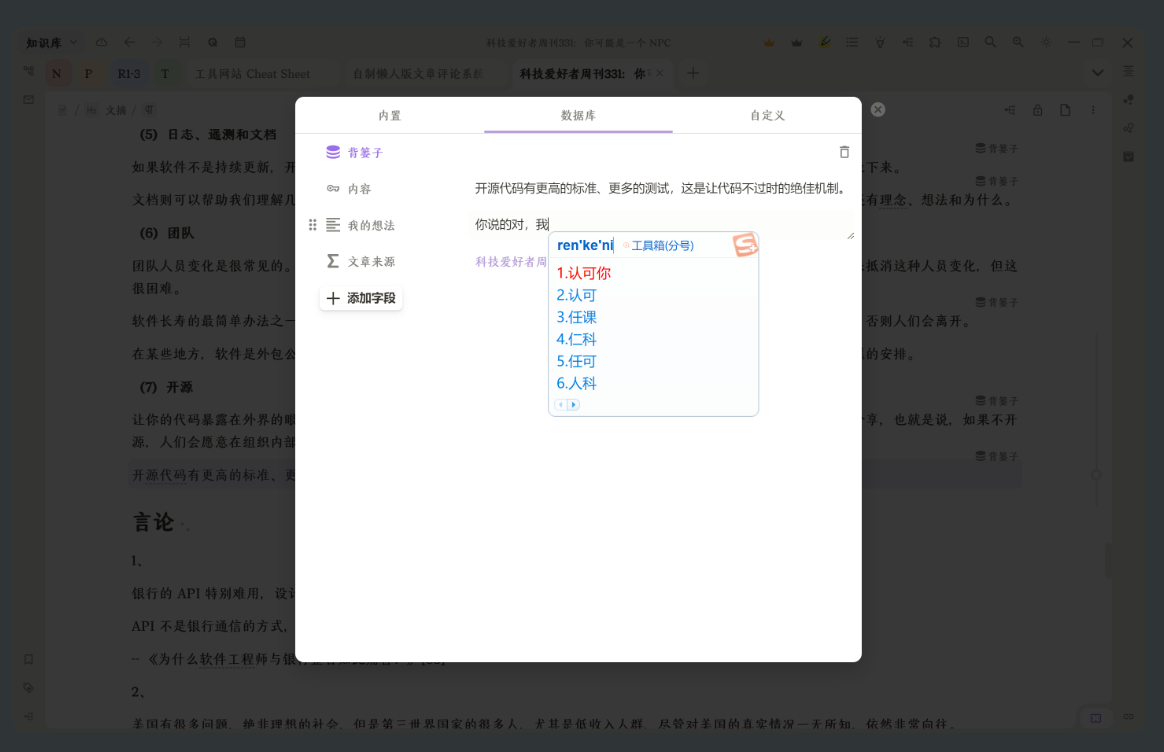Select IME candidate 2.认可
Image resolution: width=1164 pixels, height=752 pixels.
(576, 295)
